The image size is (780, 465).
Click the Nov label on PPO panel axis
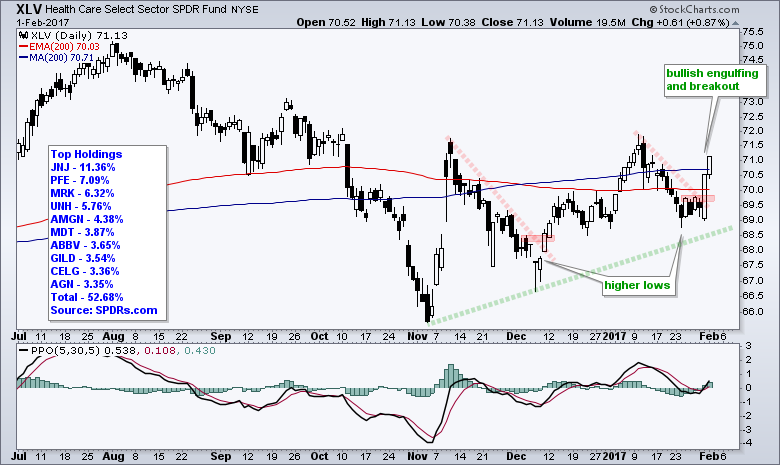[417, 456]
